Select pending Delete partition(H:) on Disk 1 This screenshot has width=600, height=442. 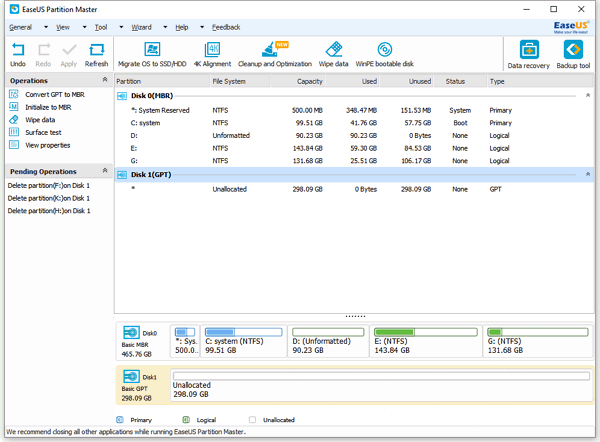pyautogui.click(x=49, y=211)
